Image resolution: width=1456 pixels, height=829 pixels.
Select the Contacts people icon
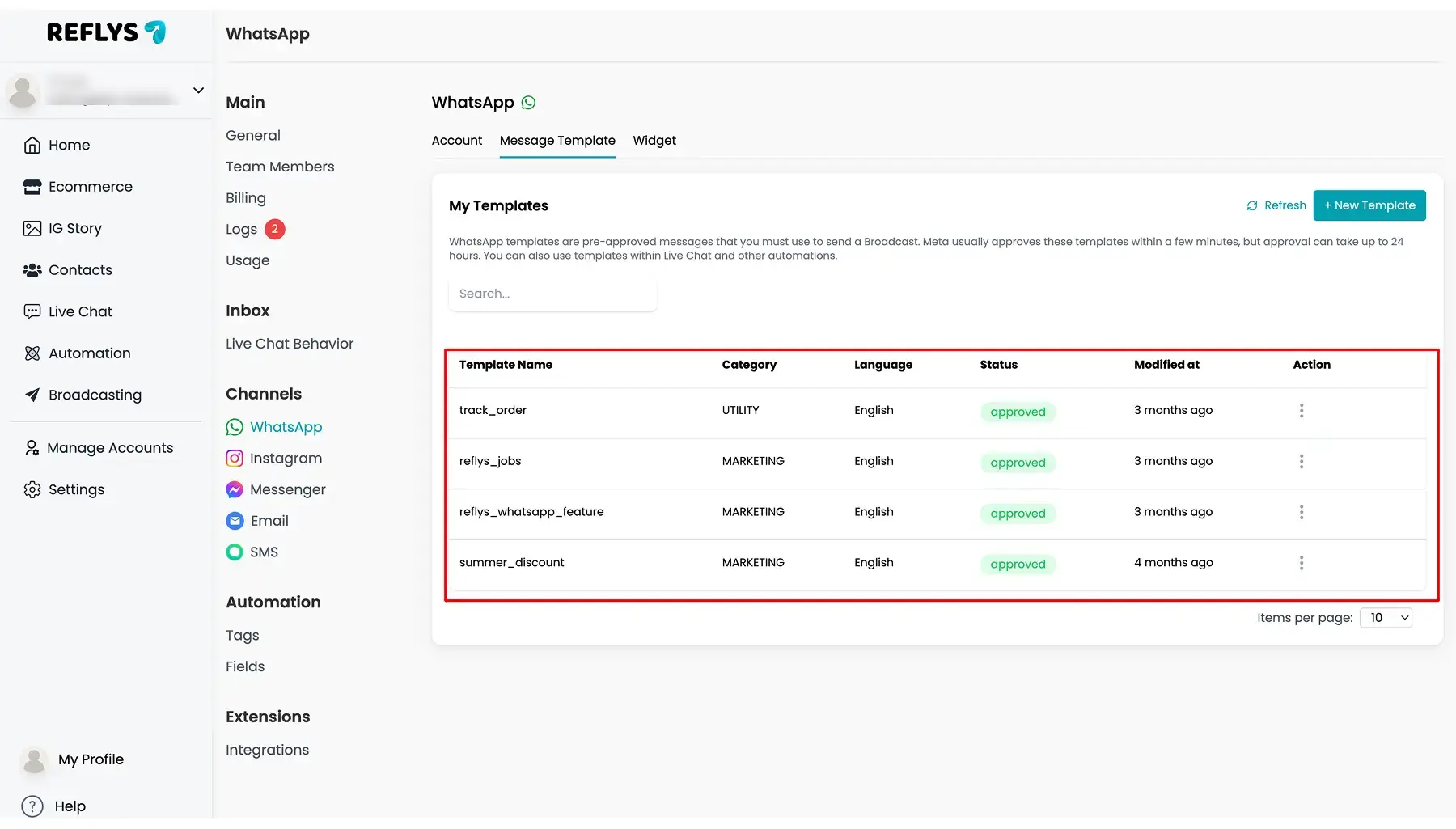(x=32, y=270)
